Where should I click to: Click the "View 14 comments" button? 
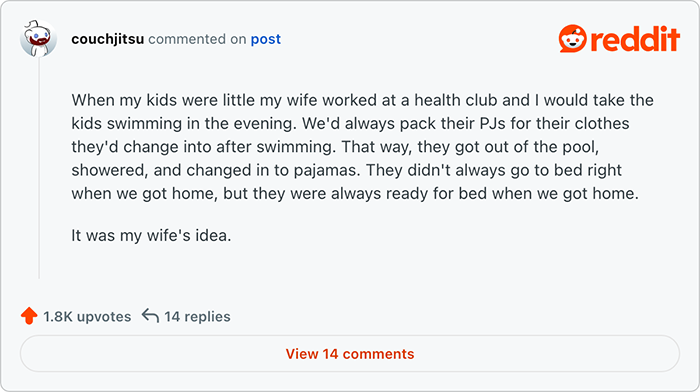(350, 354)
